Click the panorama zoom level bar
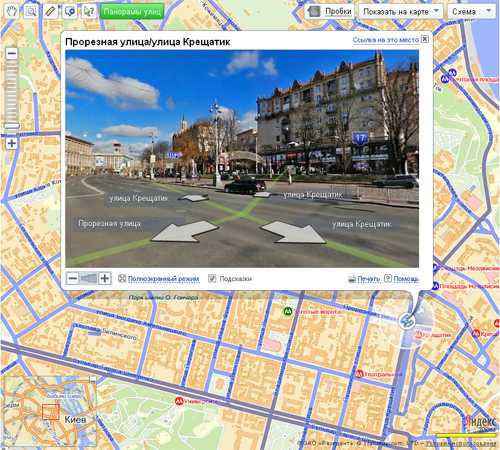The image size is (500, 450). click(x=89, y=278)
